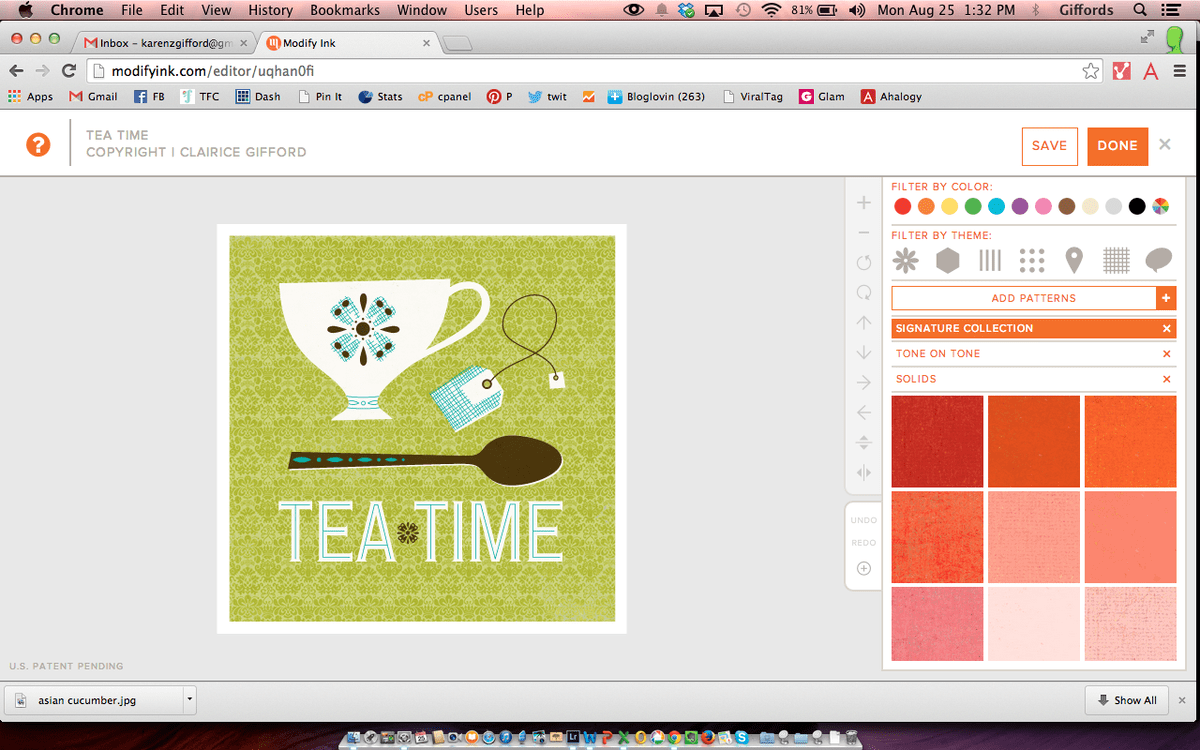Filter patterns by the speech bubble theme icon
1200x750 pixels.
1158,261
